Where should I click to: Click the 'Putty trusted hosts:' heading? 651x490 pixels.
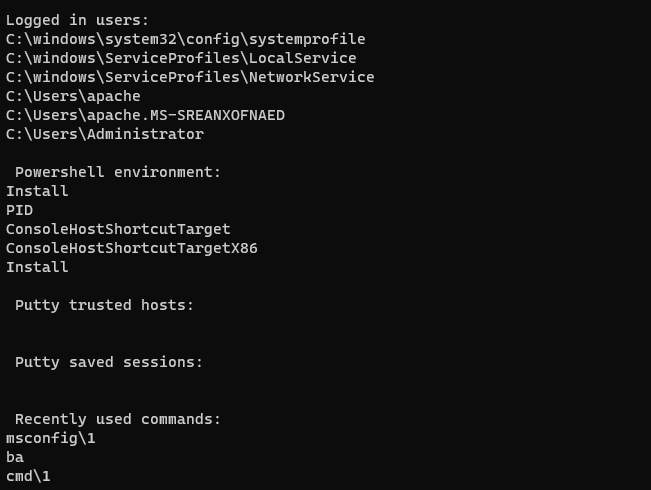104,305
